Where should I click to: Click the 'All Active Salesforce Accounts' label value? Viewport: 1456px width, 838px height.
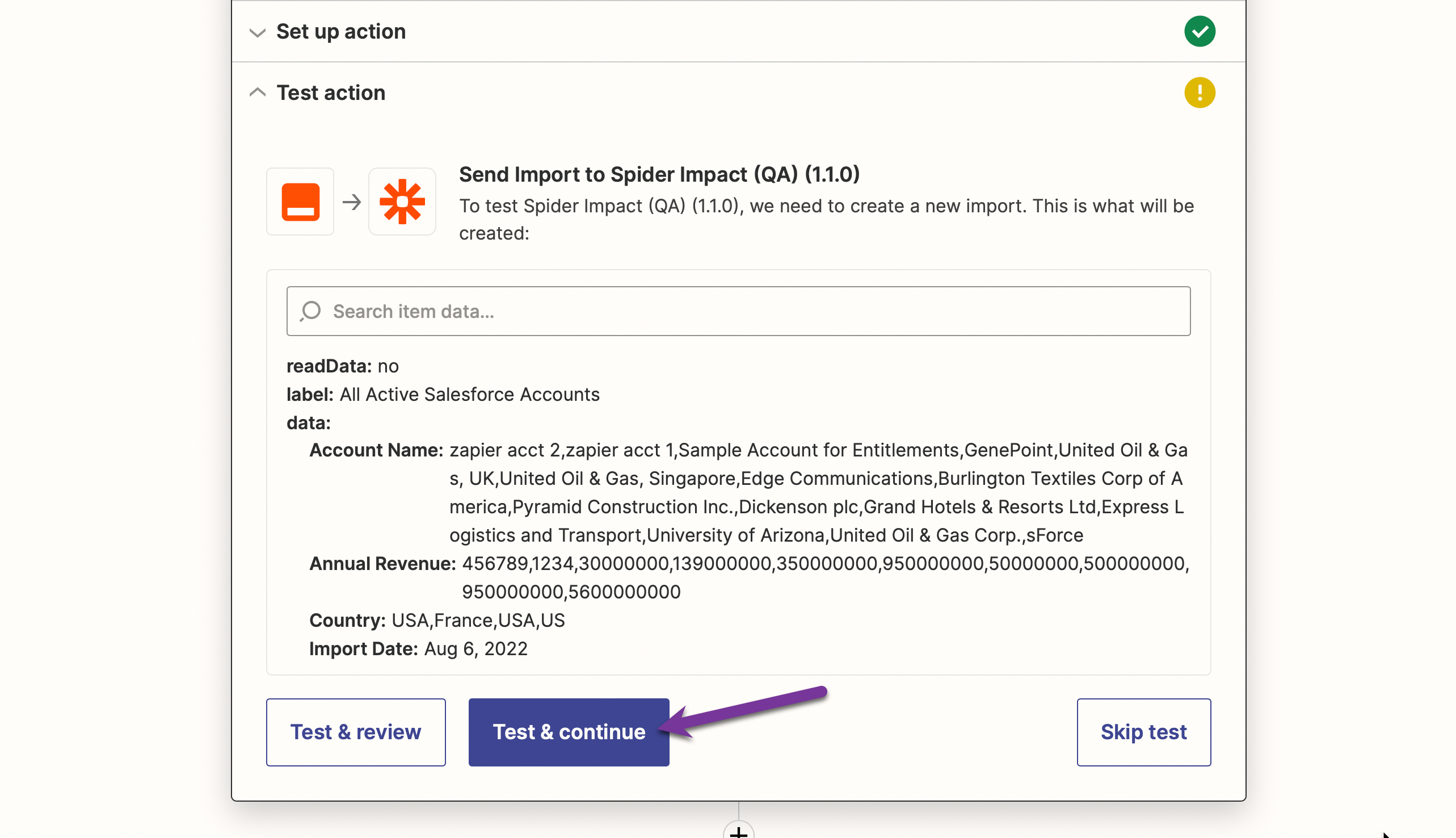point(469,395)
